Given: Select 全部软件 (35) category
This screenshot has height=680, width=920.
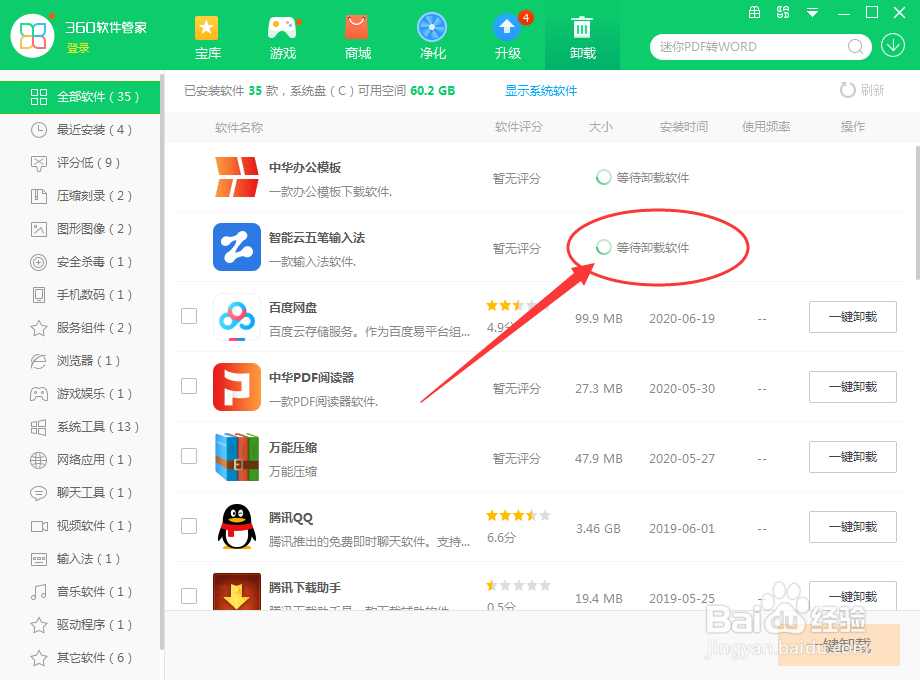Looking at the screenshot, I should point(80,97).
